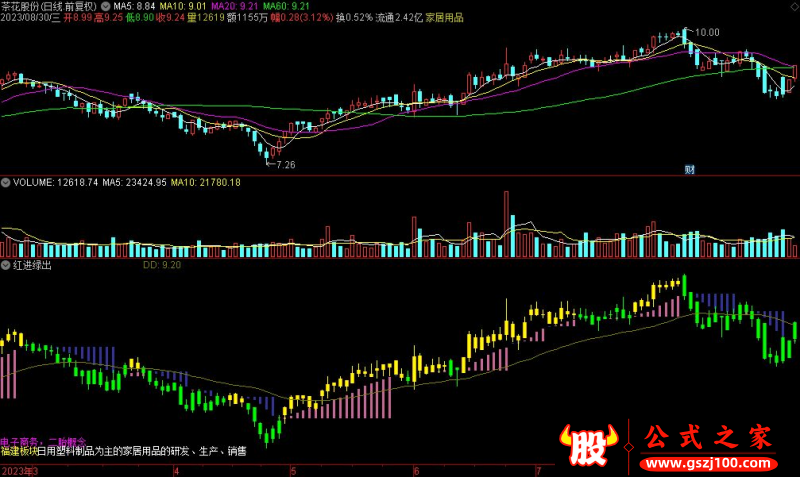Viewport: 800px width, 477px height.
Task: Open the 福建板块 region link
Action: pyautogui.click(x=19, y=451)
